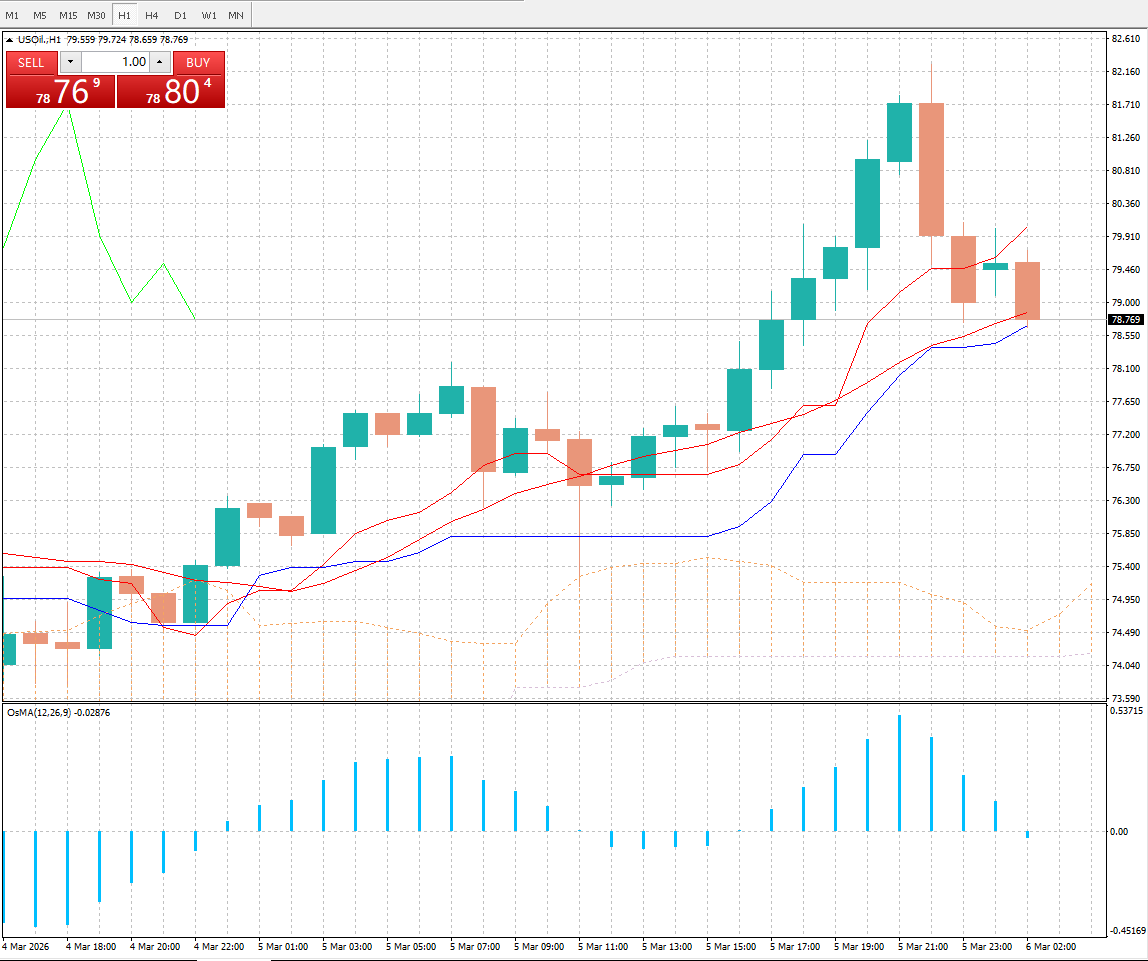Select the D1 daily timeframe

[x=180, y=15]
